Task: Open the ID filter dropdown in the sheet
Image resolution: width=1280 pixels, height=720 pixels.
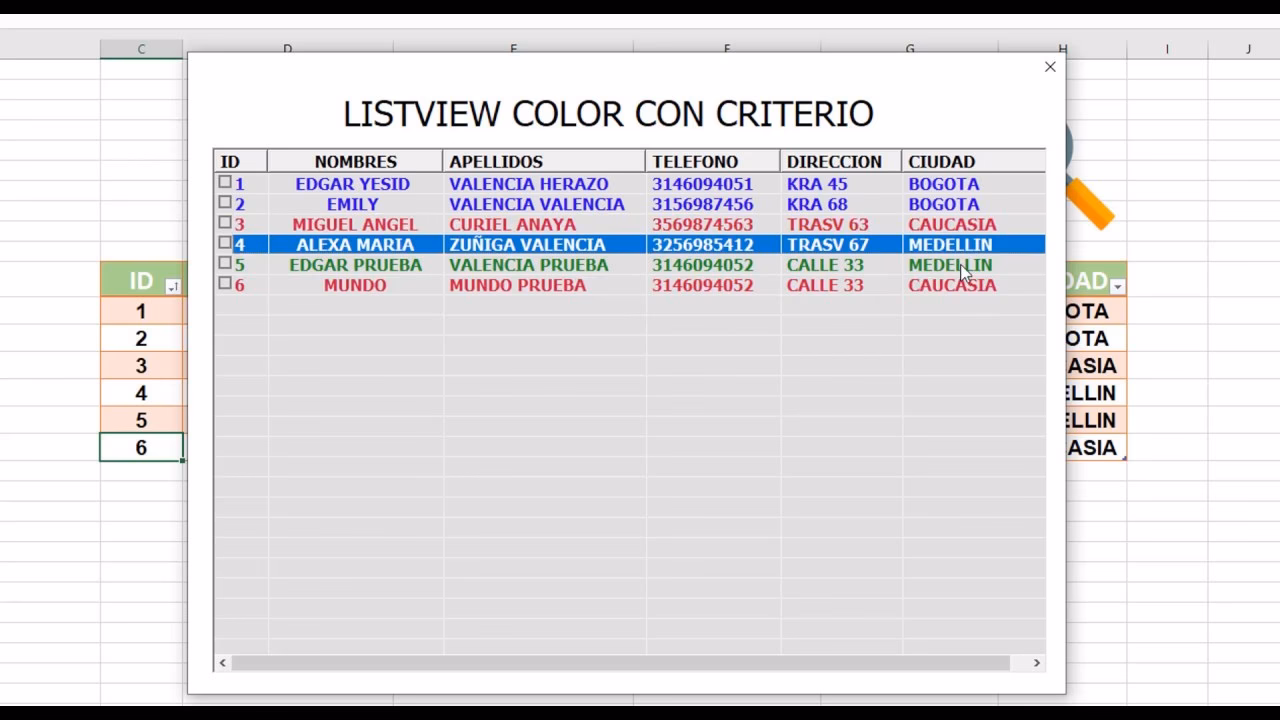Action: (172, 287)
